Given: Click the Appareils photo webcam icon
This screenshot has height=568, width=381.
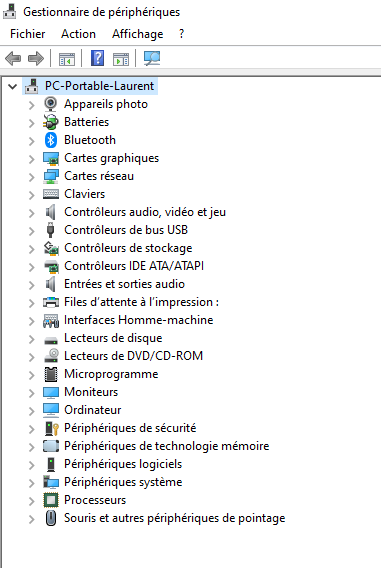Looking at the screenshot, I should tap(51, 104).
